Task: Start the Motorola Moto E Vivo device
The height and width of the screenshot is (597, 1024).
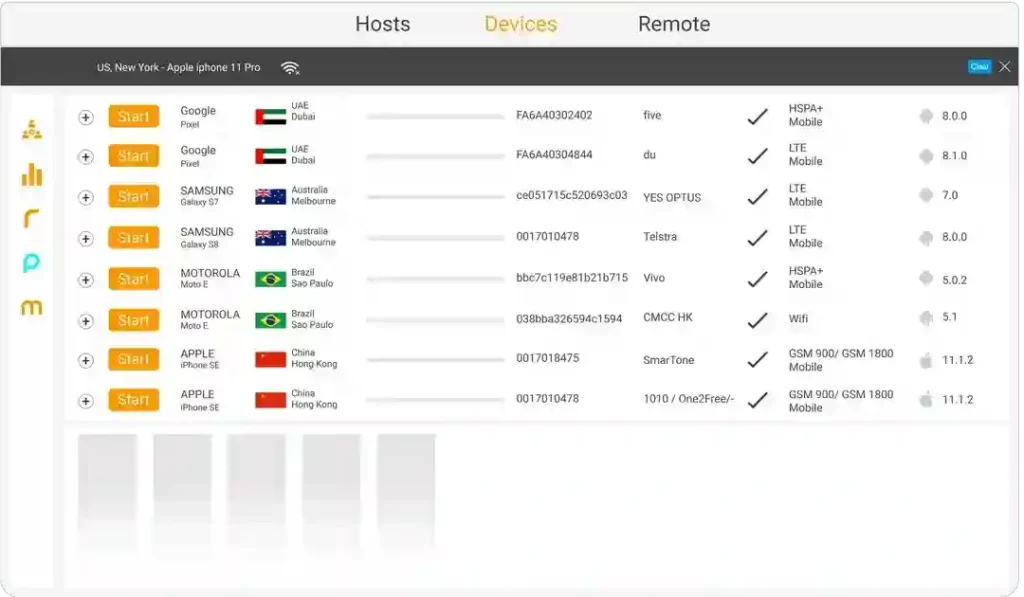Action: point(133,279)
